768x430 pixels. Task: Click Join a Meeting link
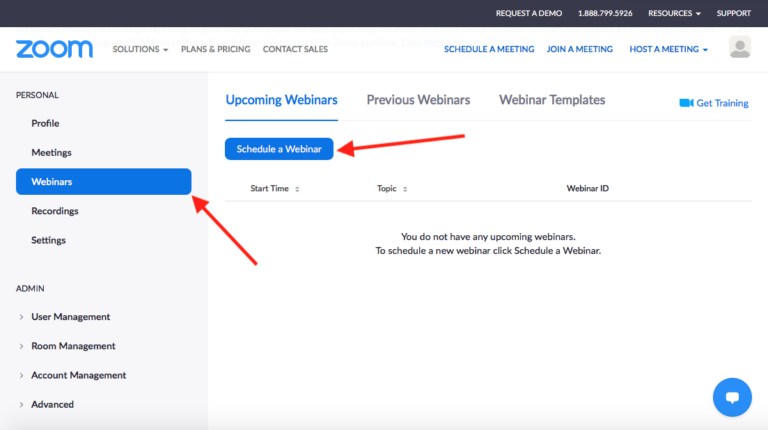579,49
